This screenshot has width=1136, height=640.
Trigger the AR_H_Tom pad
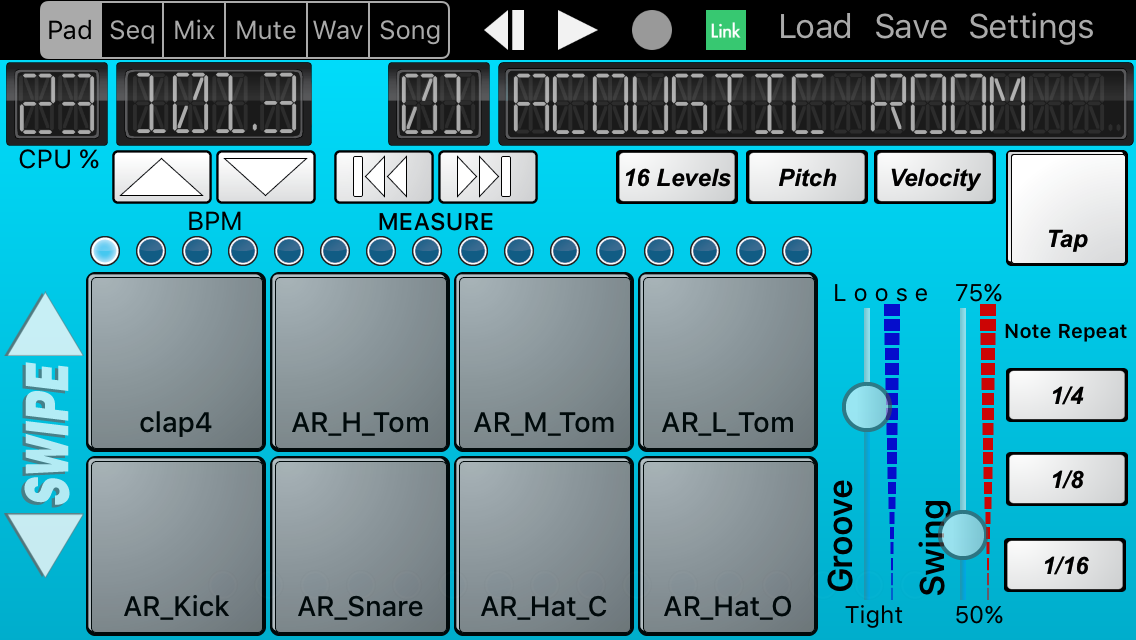(x=360, y=362)
